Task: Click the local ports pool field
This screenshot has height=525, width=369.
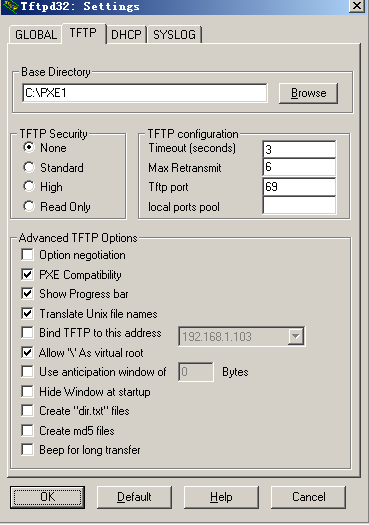Action: (299, 205)
